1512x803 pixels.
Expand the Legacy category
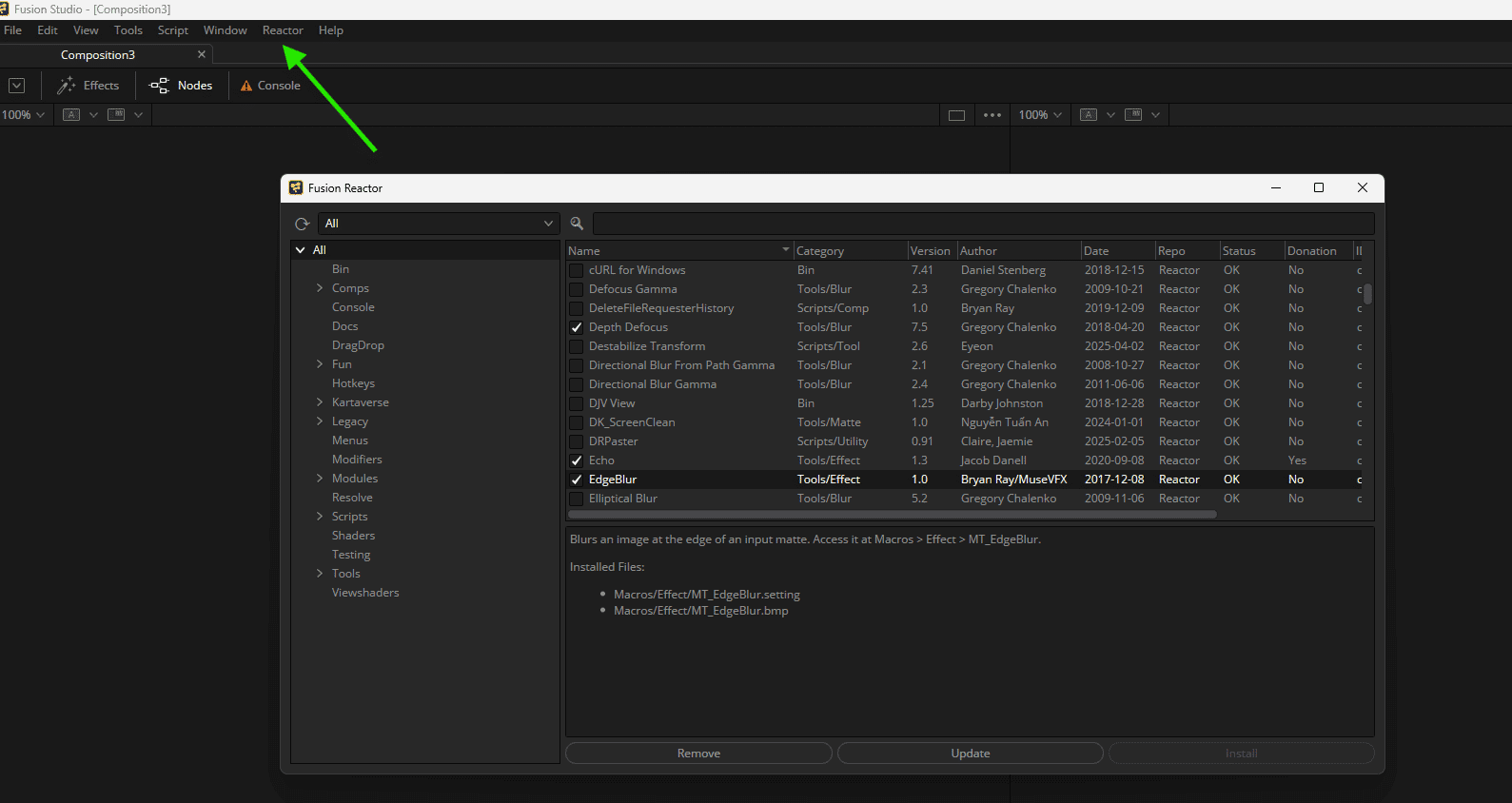[320, 421]
